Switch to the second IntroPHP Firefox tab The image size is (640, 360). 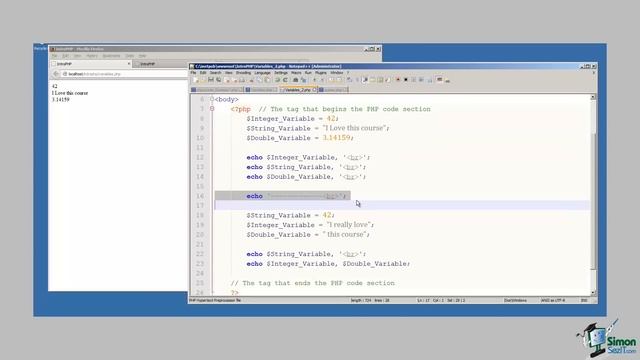tap(161, 64)
